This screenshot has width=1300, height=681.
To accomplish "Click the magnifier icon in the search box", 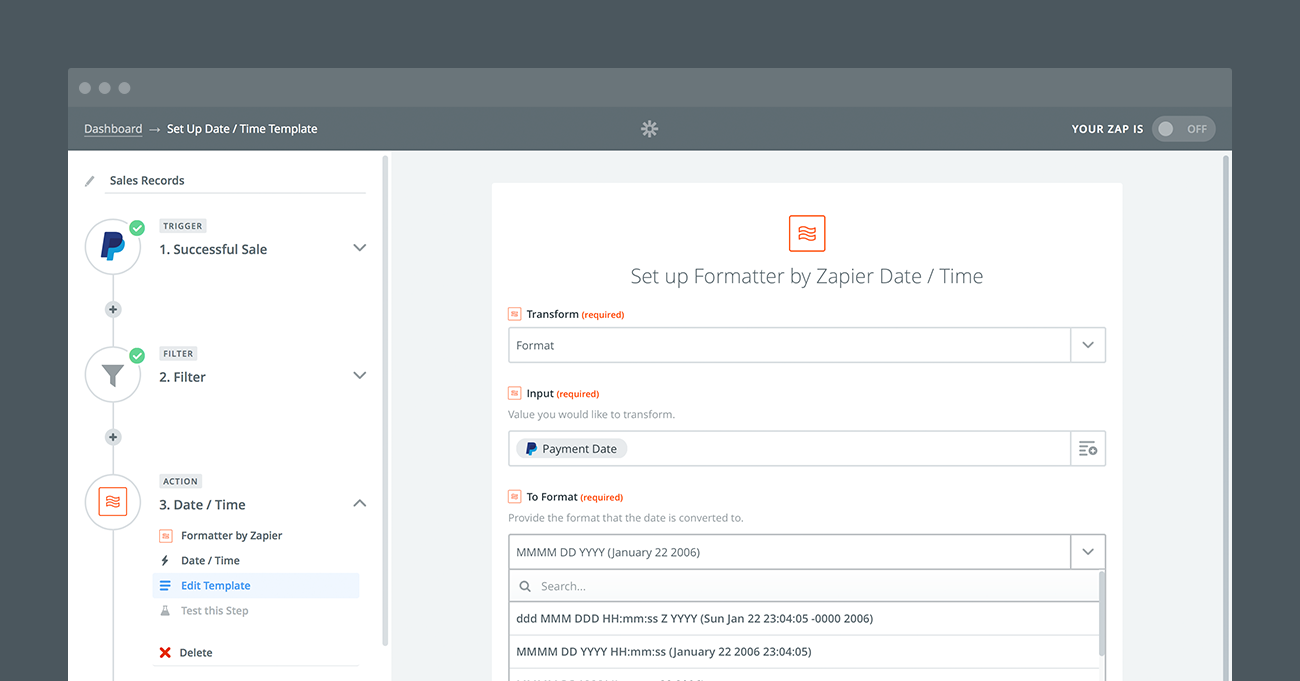I will pyautogui.click(x=525, y=587).
